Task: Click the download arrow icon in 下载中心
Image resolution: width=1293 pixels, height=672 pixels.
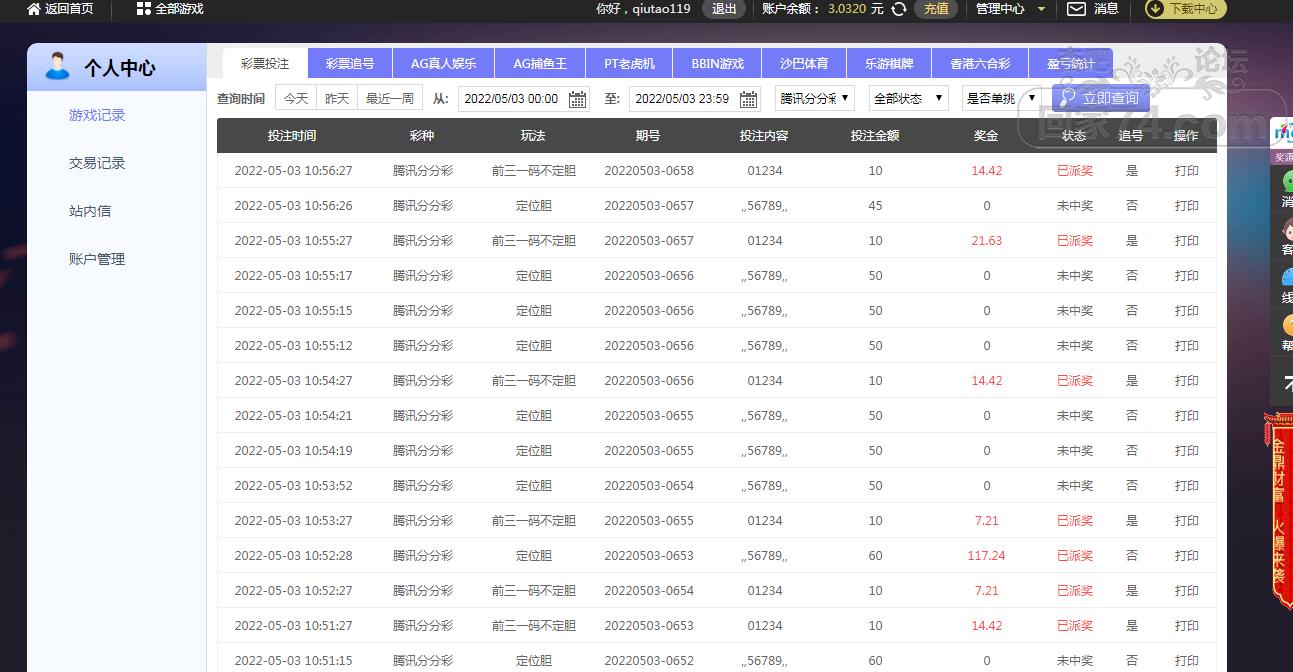Action: click(1156, 9)
